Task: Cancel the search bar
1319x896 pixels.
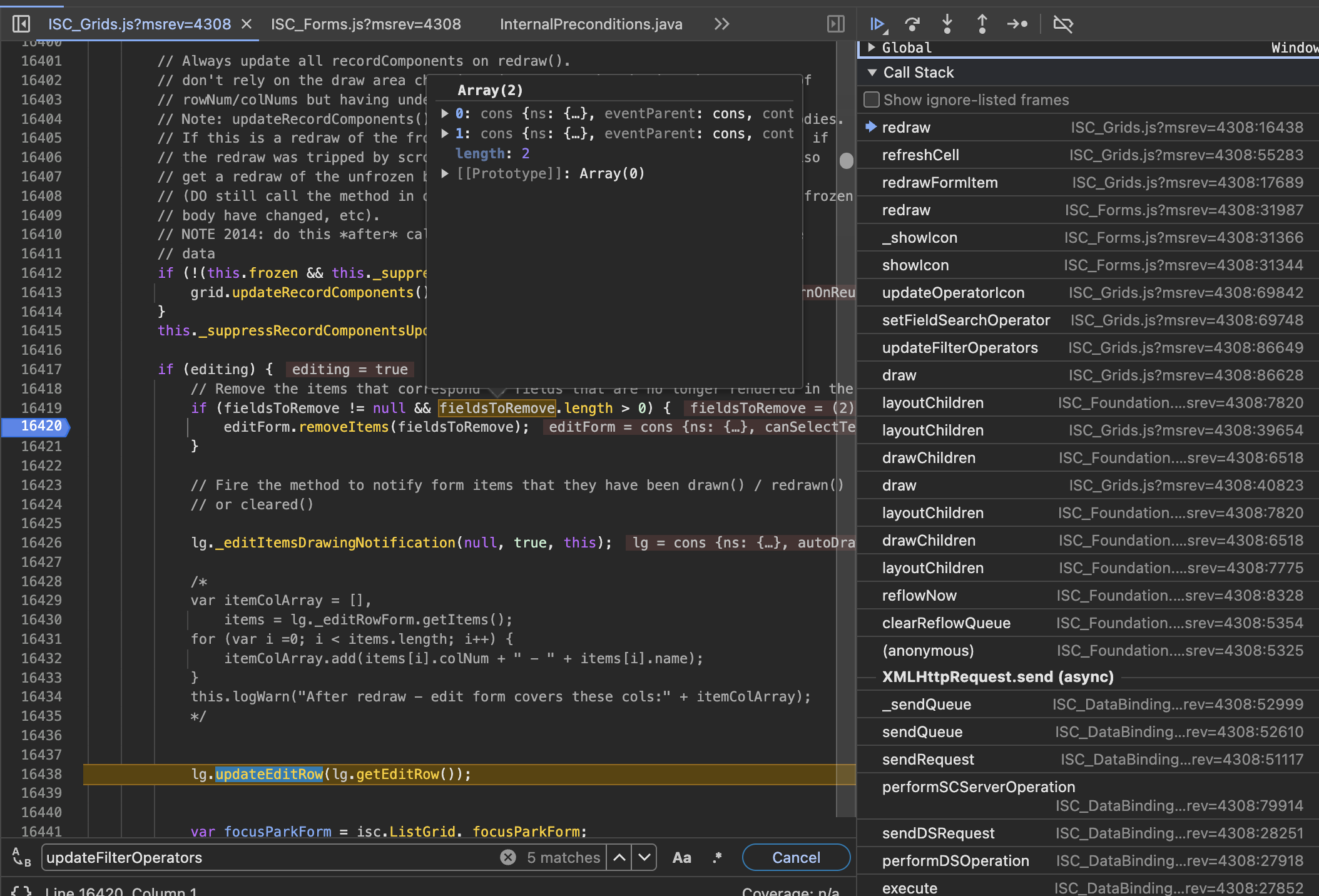Action: click(x=796, y=858)
